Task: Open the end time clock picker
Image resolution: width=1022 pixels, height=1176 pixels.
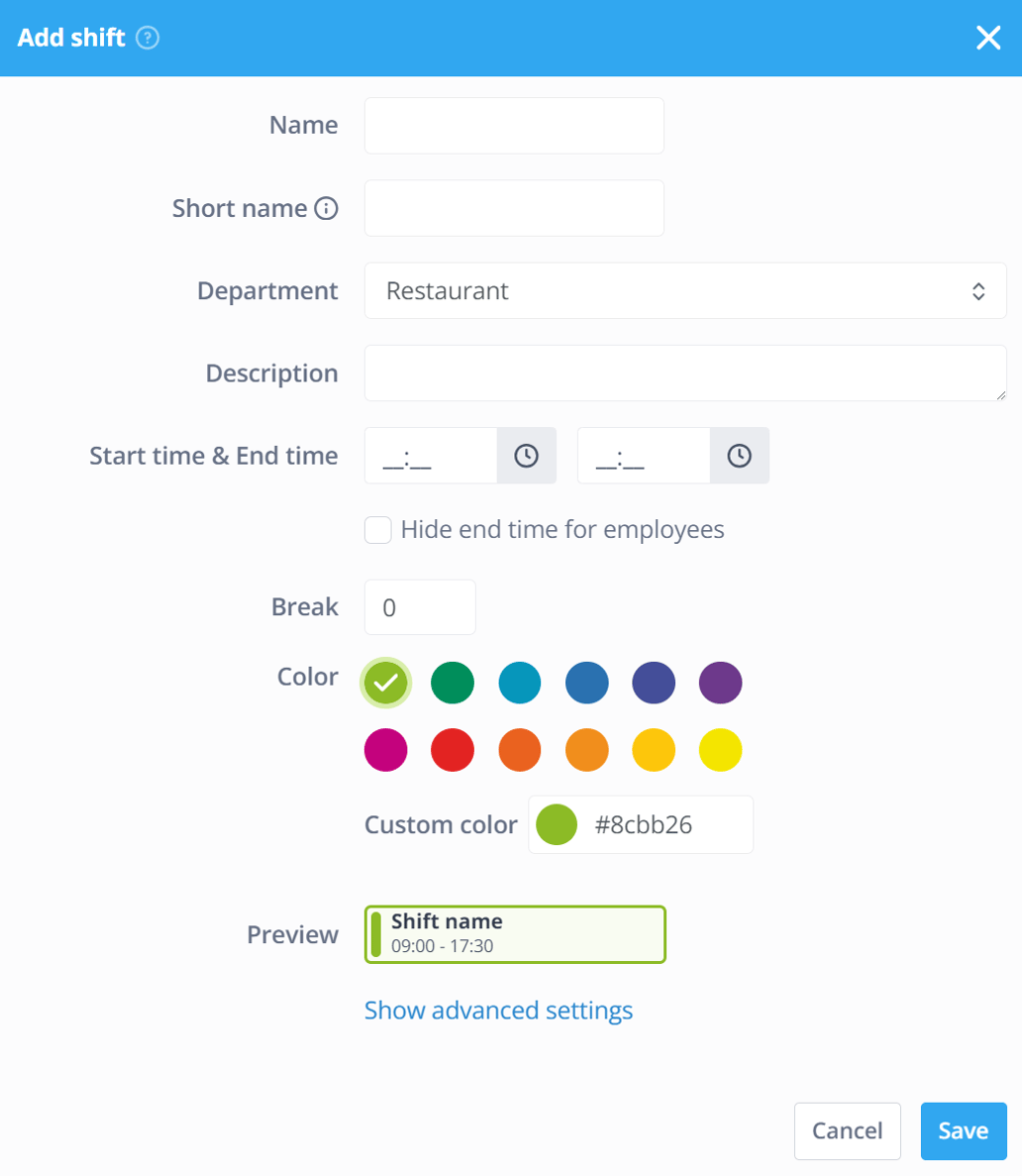Action: pyautogui.click(x=740, y=455)
